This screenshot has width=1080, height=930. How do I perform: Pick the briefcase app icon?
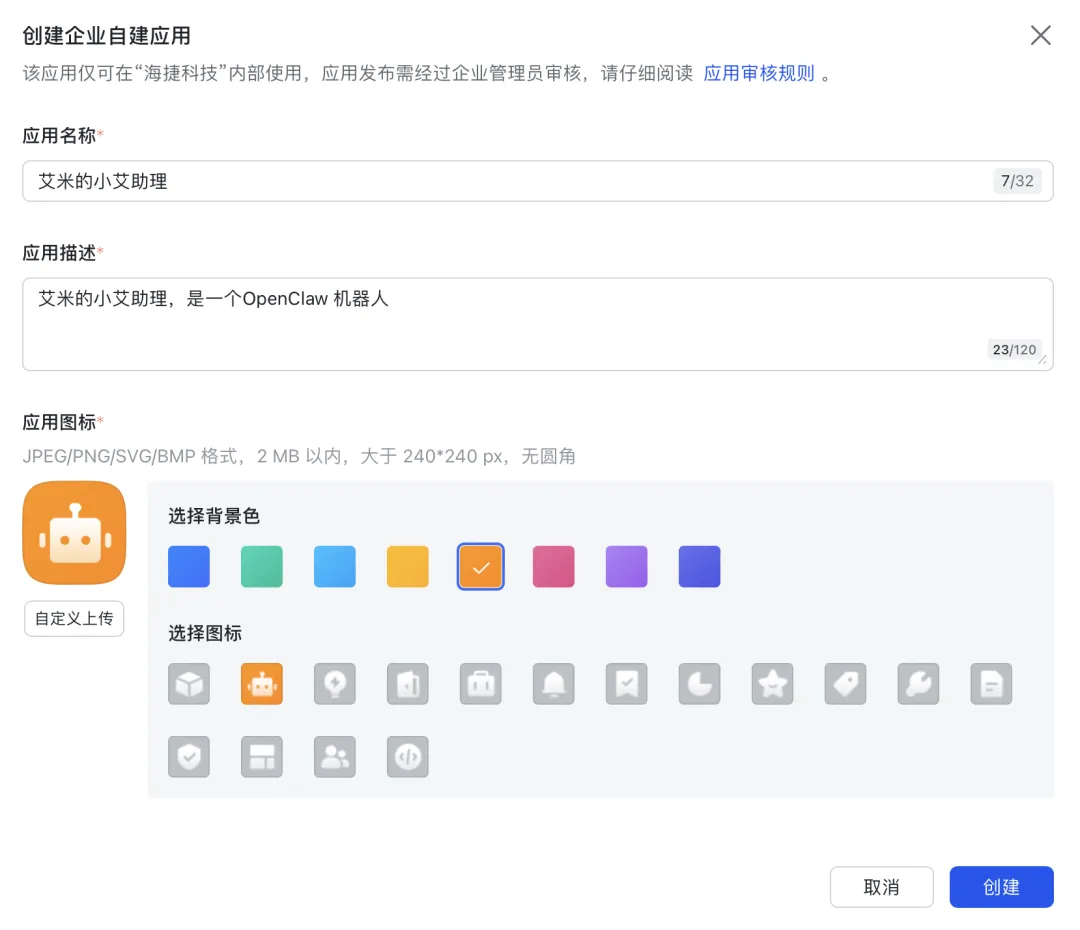point(481,684)
